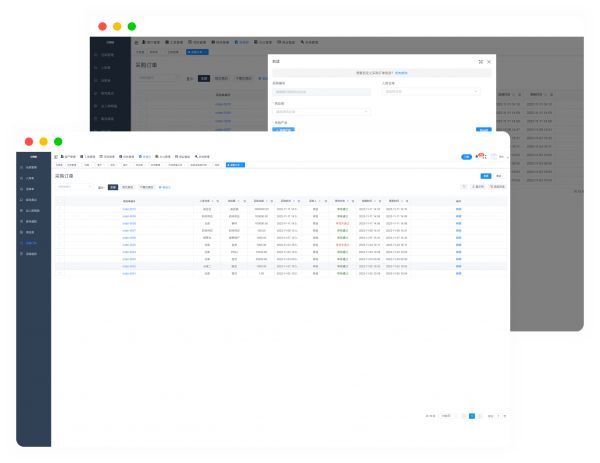This screenshot has height=463, width=600.
Task: Open the first order number link
Action: [x=129, y=208]
